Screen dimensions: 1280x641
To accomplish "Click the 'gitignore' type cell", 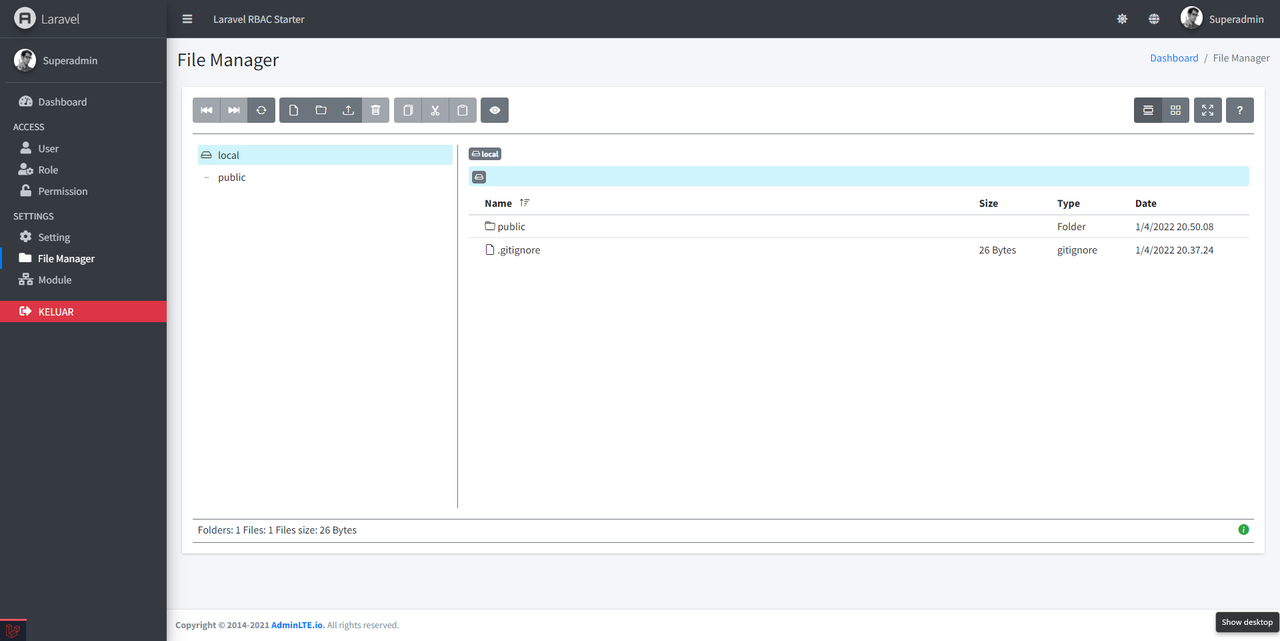I will pos(1077,250).
